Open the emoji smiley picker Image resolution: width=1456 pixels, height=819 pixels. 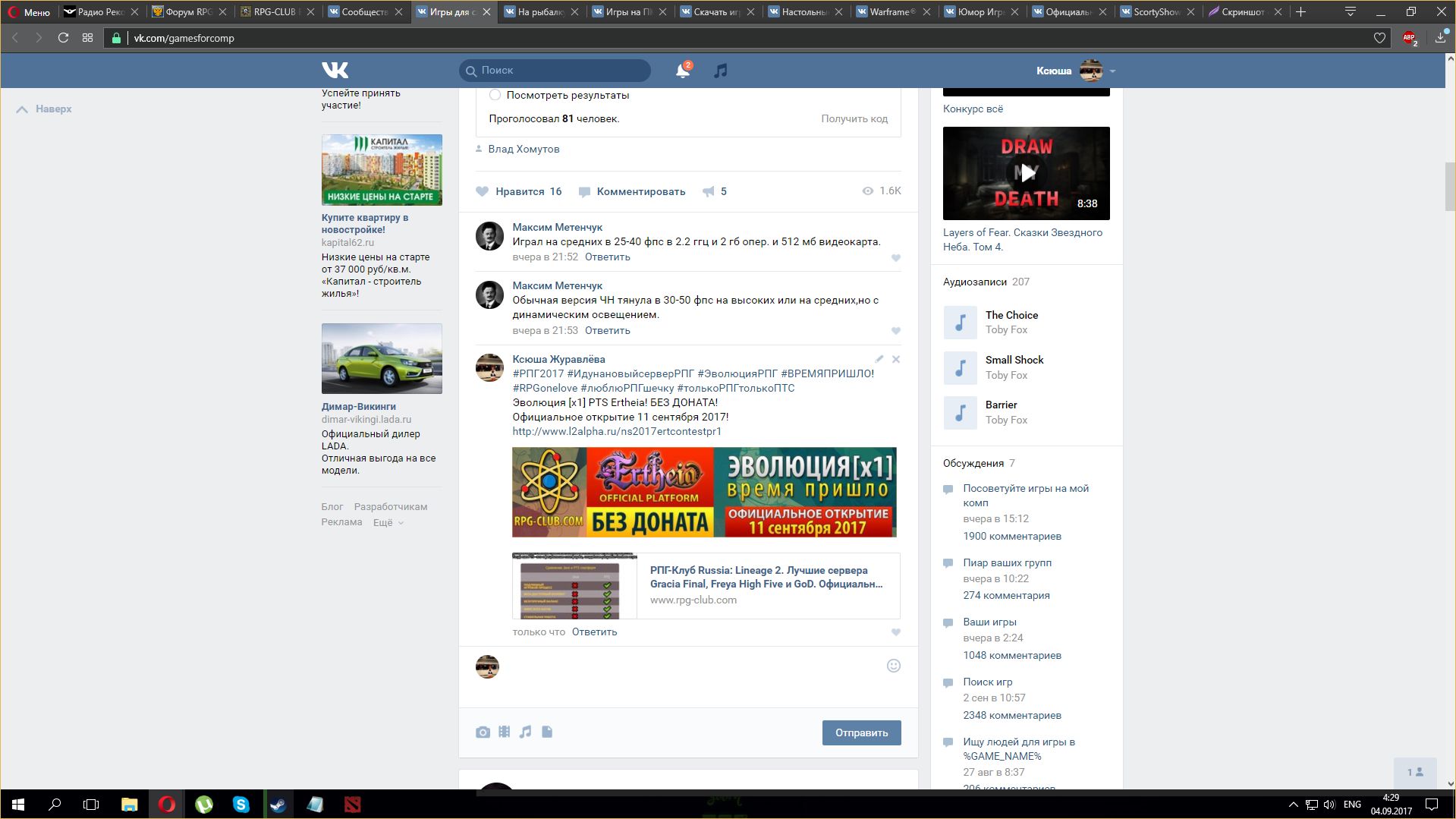(x=894, y=666)
